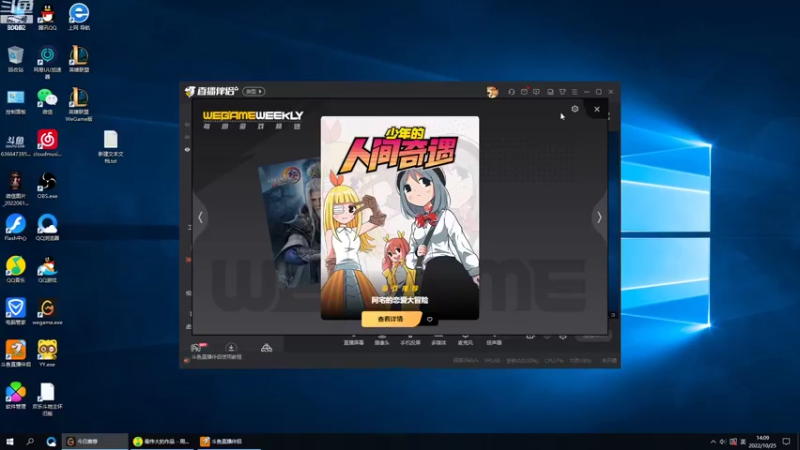Screen dimensions: 800x450
Task: Open the user avatar in title bar
Action: (x=492, y=92)
